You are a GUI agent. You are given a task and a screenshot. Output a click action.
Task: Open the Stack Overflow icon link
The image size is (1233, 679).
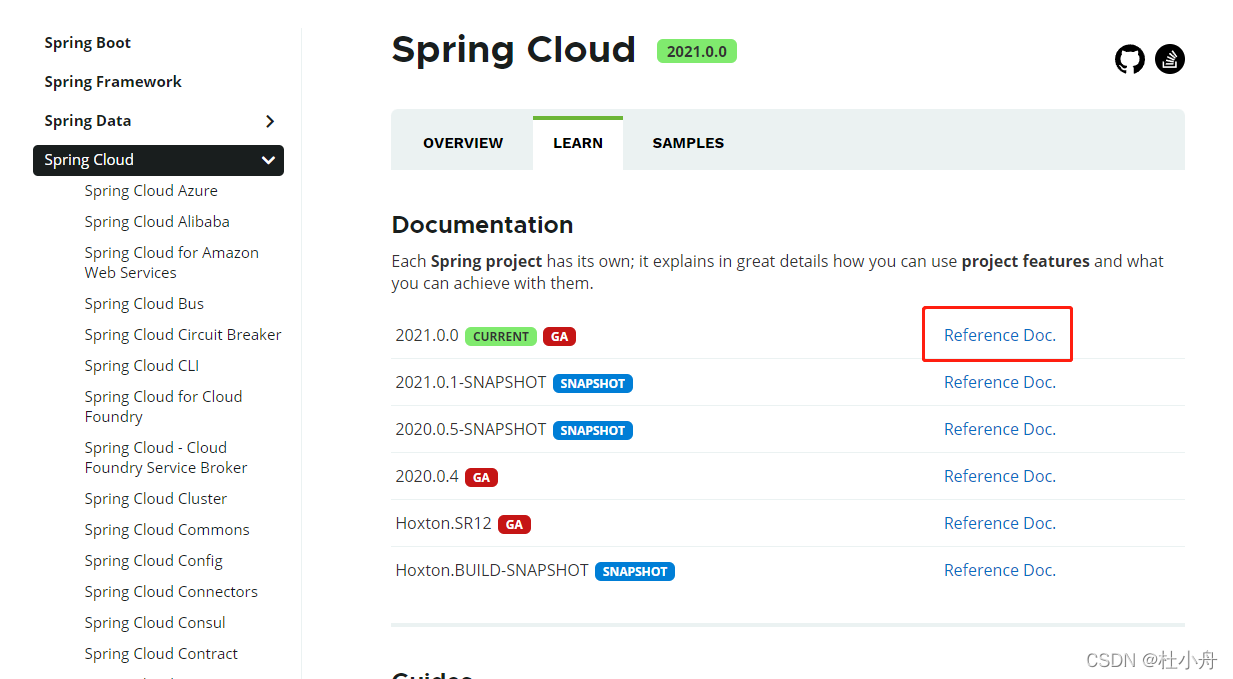1170,59
